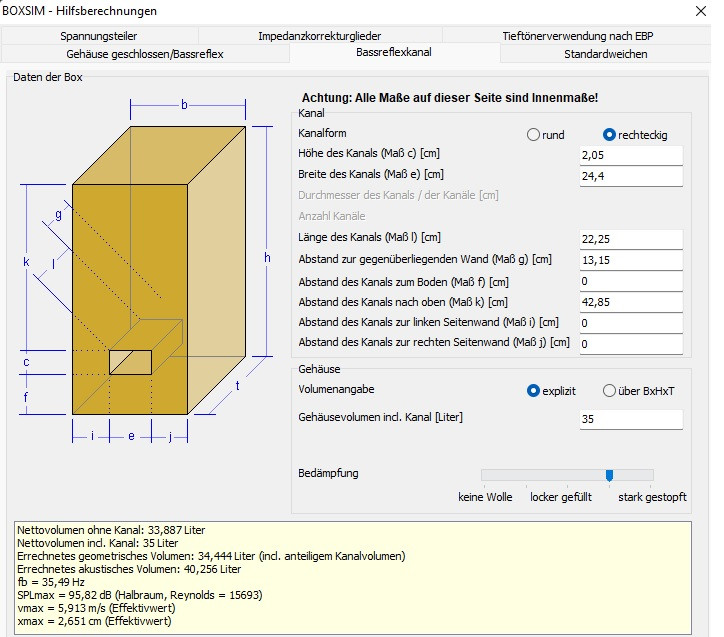
Task: Go to Gehäuse geschlossen/Bassreflex tab
Action: [145, 54]
